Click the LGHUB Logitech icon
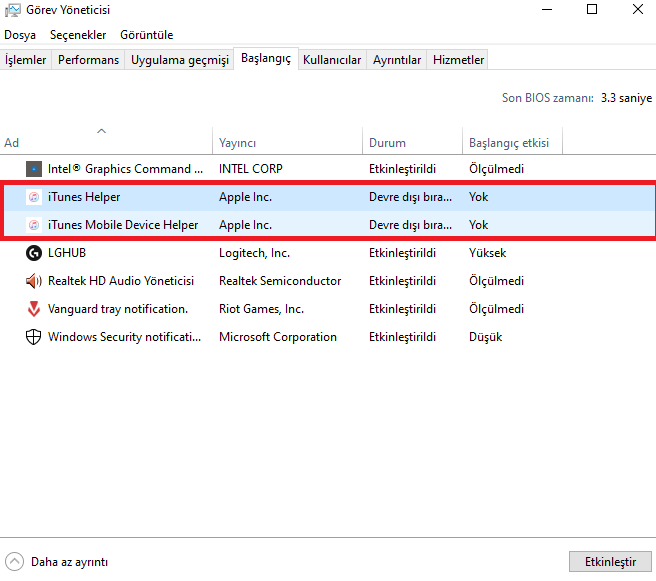This screenshot has height=581, width=656. click(33, 253)
